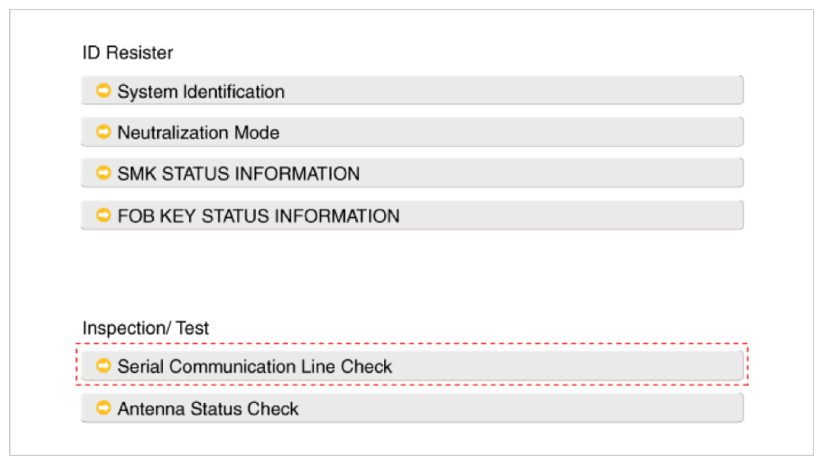823x465 pixels.
Task: Click the orange arrow icon beside Antenna Status Check
Action: click(103, 408)
